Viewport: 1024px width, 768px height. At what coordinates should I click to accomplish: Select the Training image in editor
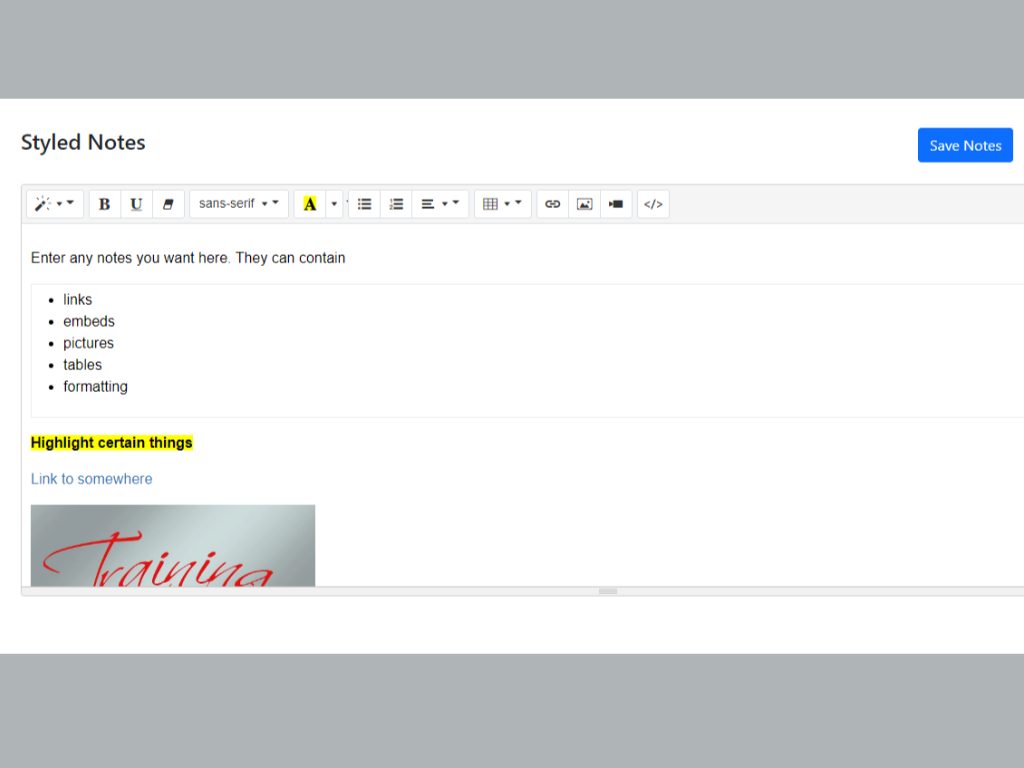pos(173,545)
